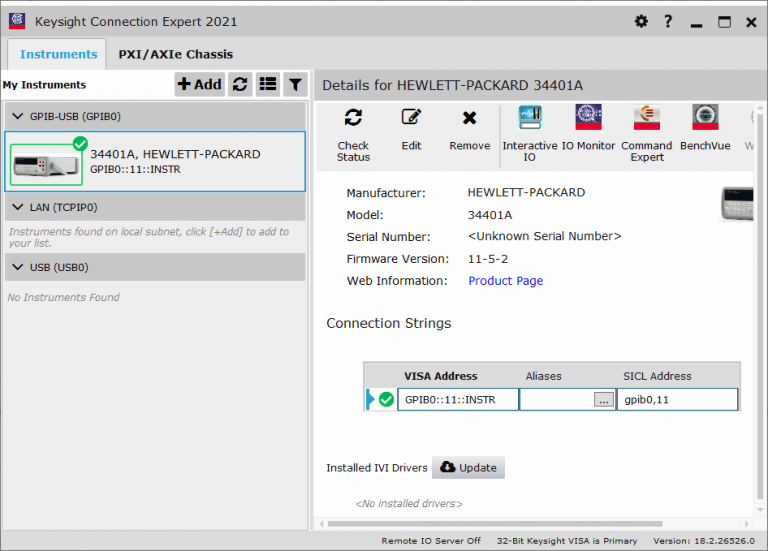Select the Instruments tab

click(x=58, y=54)
